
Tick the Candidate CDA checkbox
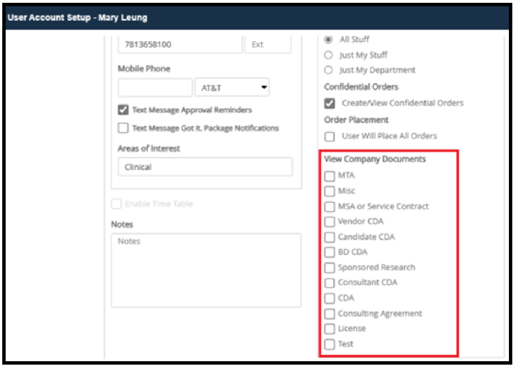(330, 237)
